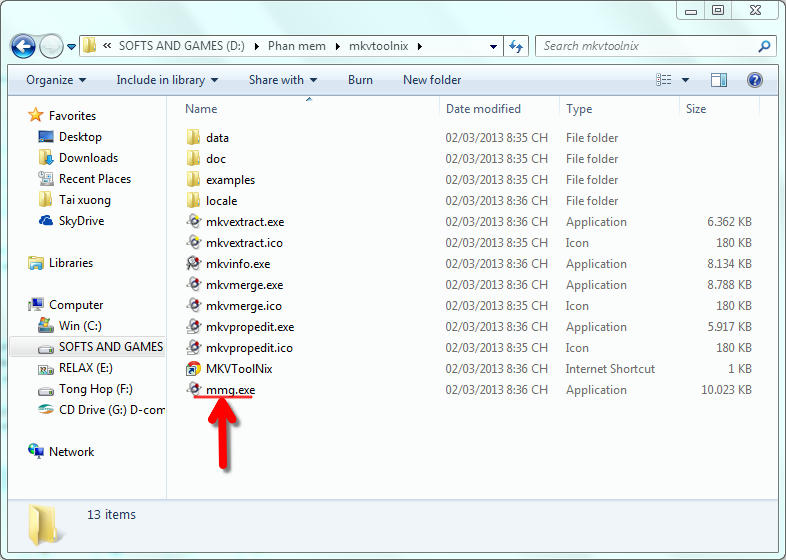This screenshot has height=560, width=786.
Task: Sort by the Date modified column header
Action: [x=483, y=109]
